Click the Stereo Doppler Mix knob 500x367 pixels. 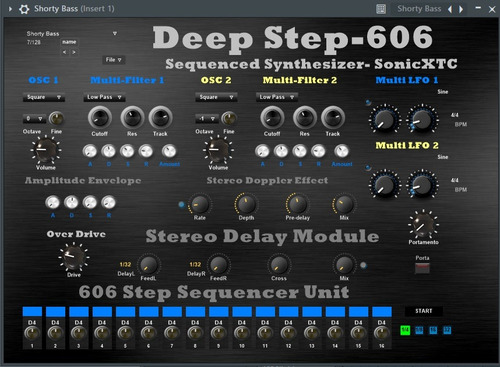(x=344, y=204)
